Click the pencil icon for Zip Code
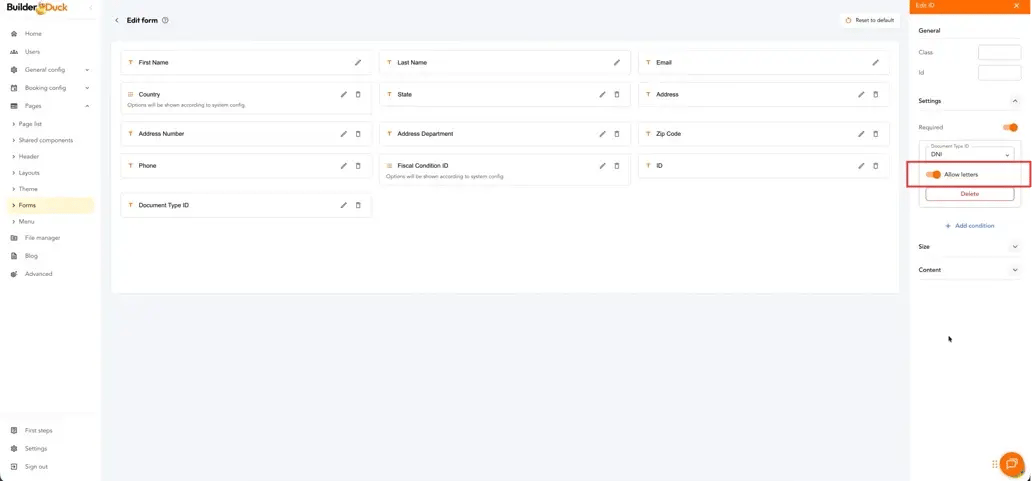This screenshot has height=481, width=1032. click(x=861, y=133)
